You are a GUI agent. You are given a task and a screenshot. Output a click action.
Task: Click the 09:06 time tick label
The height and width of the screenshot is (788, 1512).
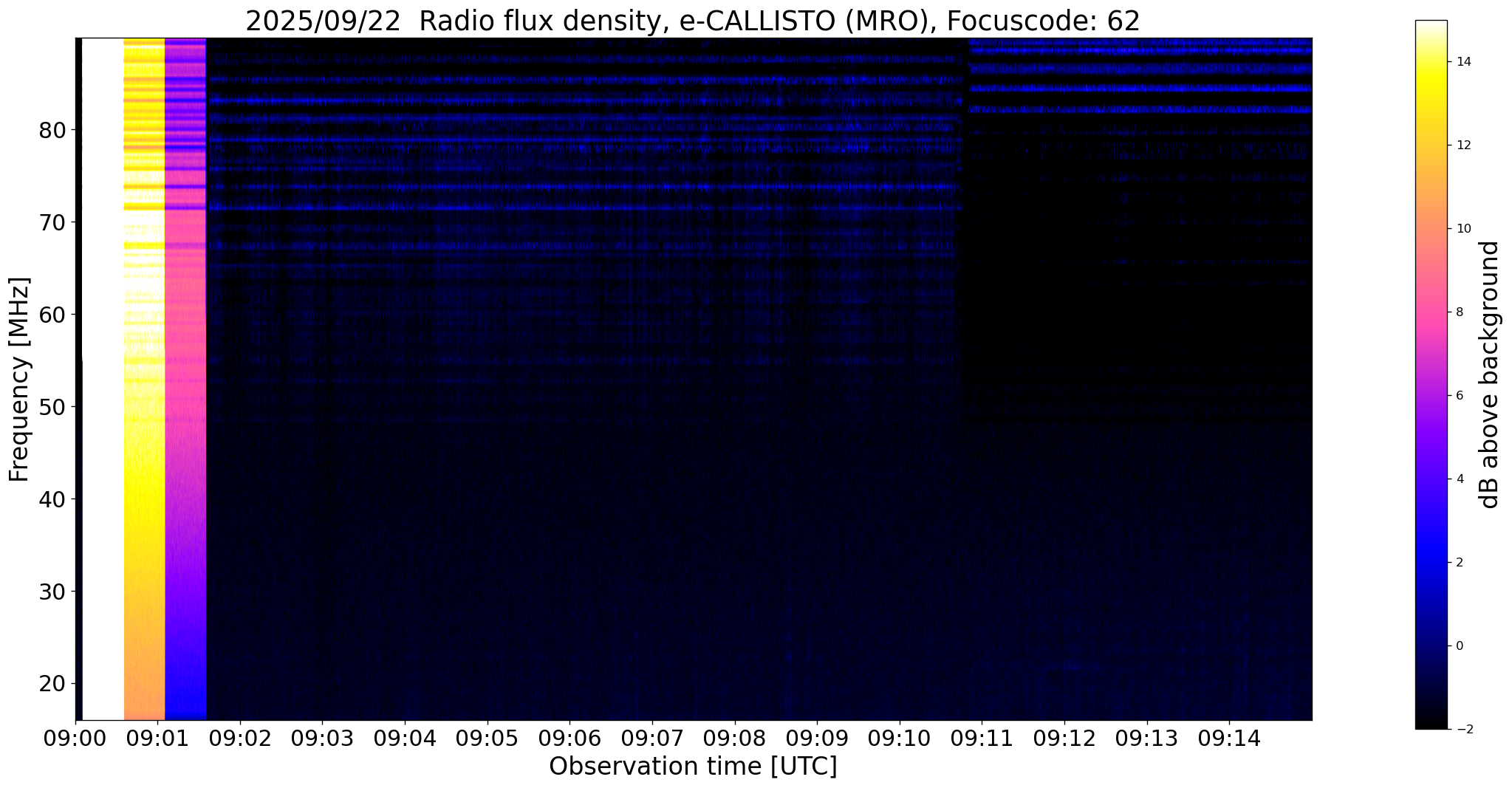[x=570, y=738]
